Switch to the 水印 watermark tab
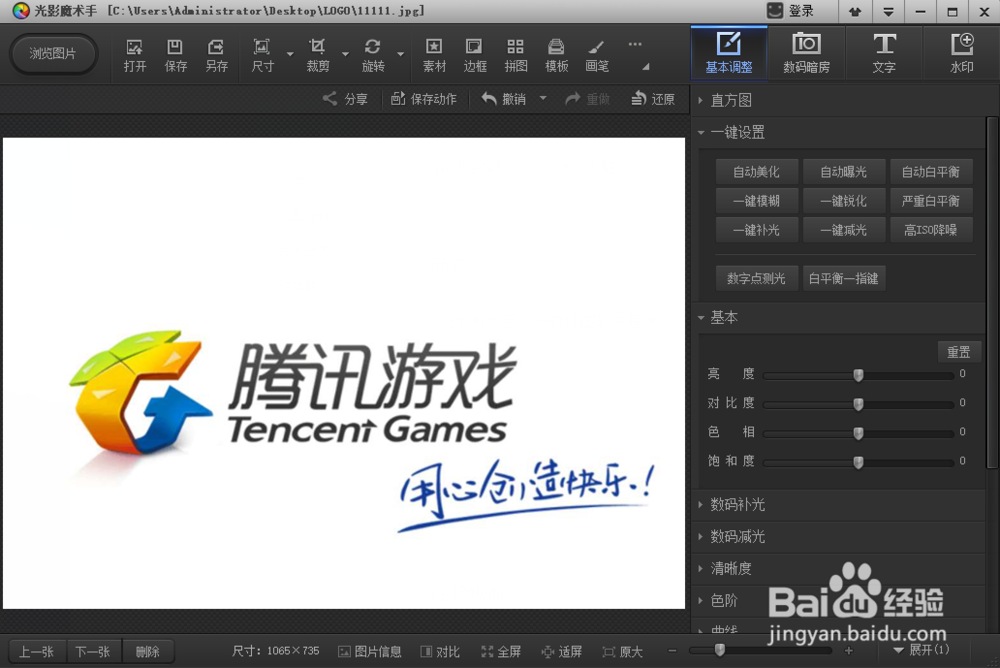The height and width of the screenshot is (668, 1000). coord(962,53)
